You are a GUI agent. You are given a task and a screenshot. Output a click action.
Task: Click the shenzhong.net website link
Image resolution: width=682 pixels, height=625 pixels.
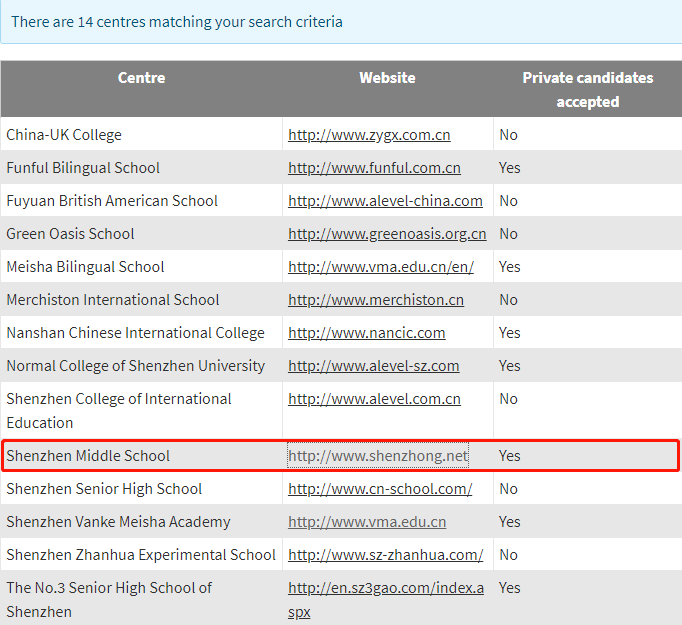[x=378, y=455]
